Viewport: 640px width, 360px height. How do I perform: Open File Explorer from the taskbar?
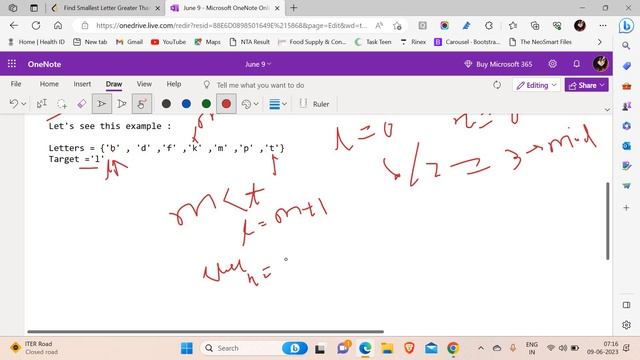(x=387, y=348)
